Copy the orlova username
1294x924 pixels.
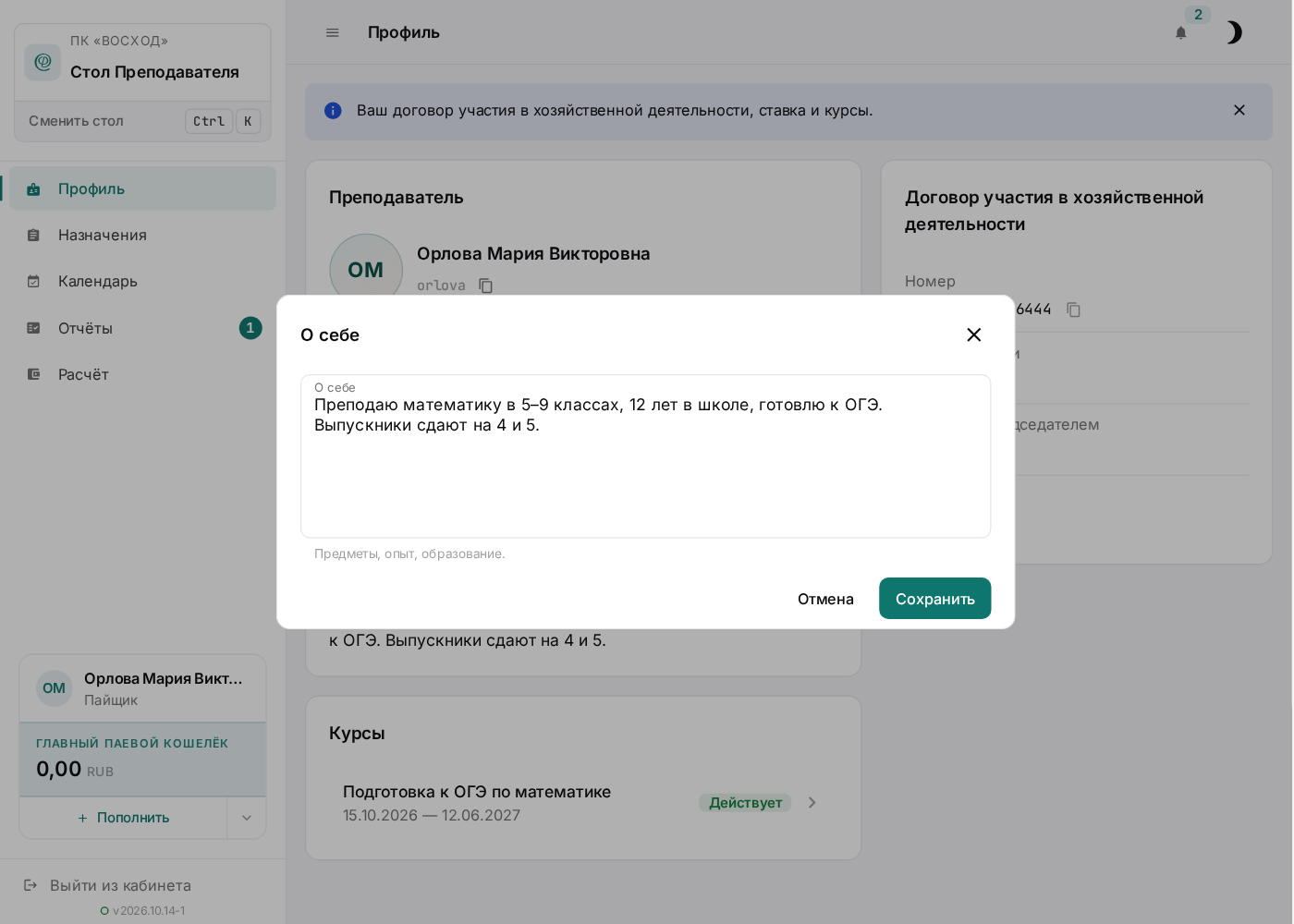[x=485, y=286]
